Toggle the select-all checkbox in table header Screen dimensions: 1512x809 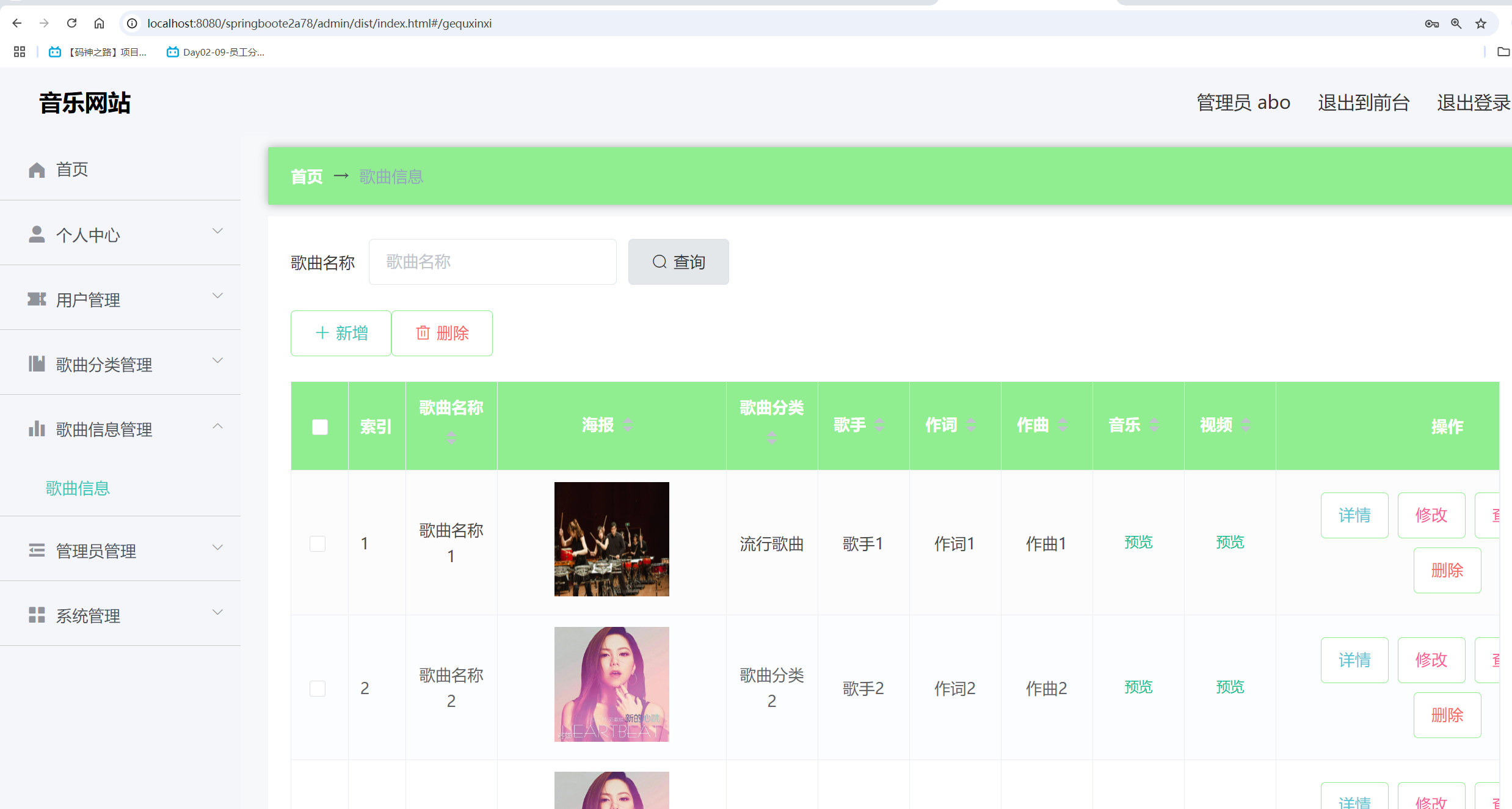point(319,426)
